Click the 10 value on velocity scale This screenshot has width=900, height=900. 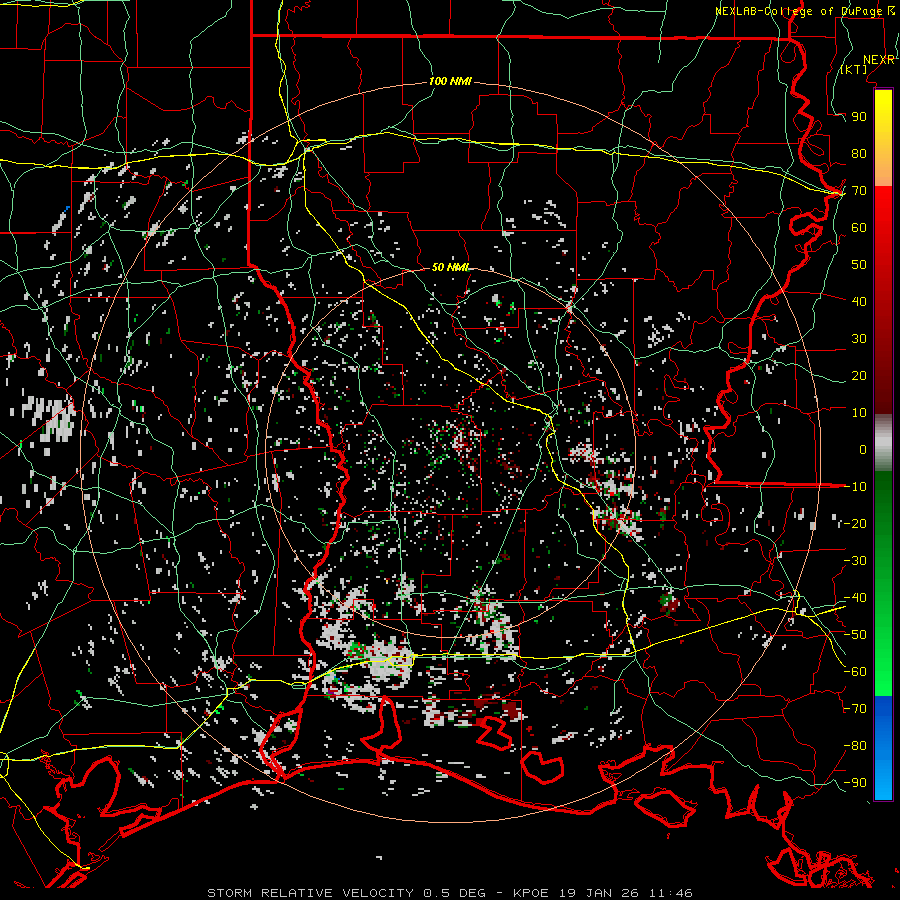tap(859, 413)
